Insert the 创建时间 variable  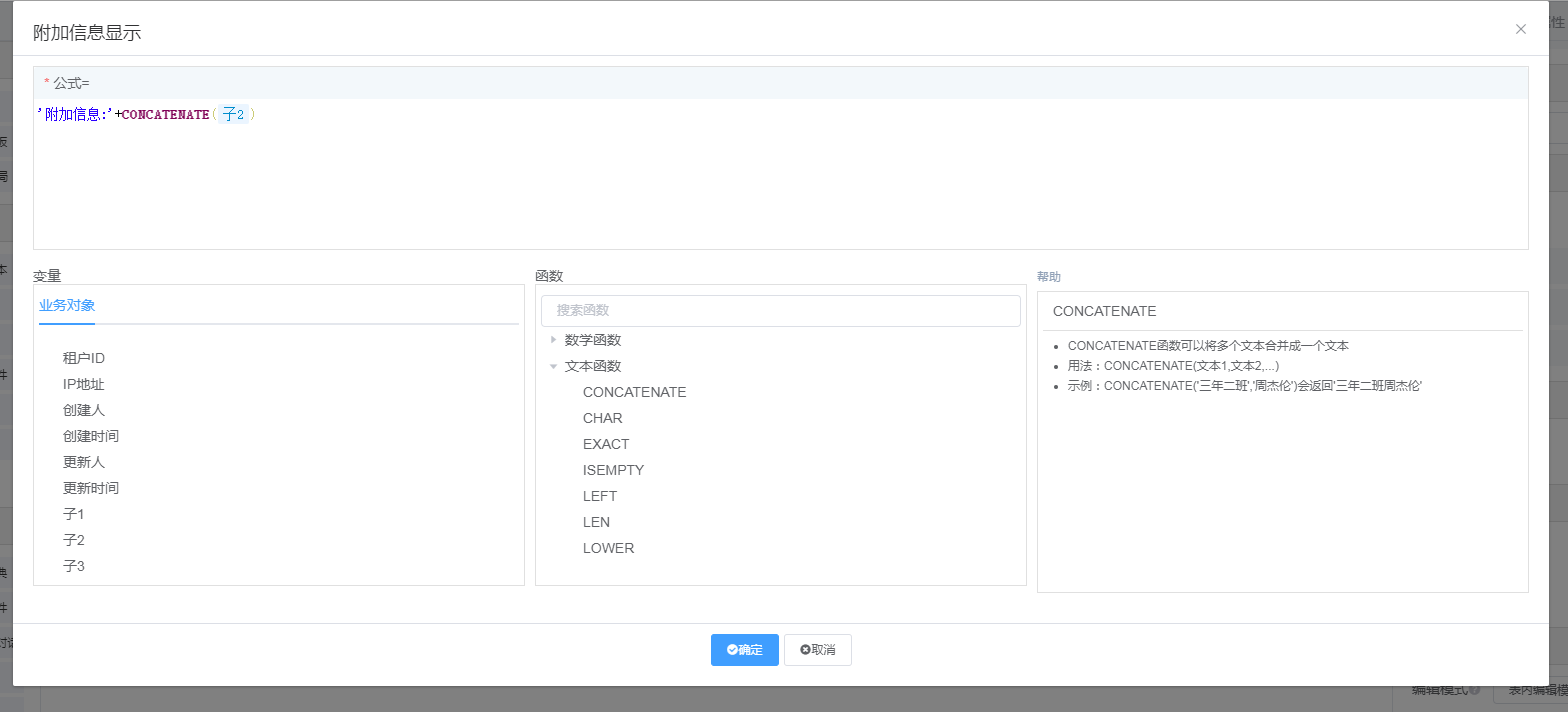click(x=91, y=436)
